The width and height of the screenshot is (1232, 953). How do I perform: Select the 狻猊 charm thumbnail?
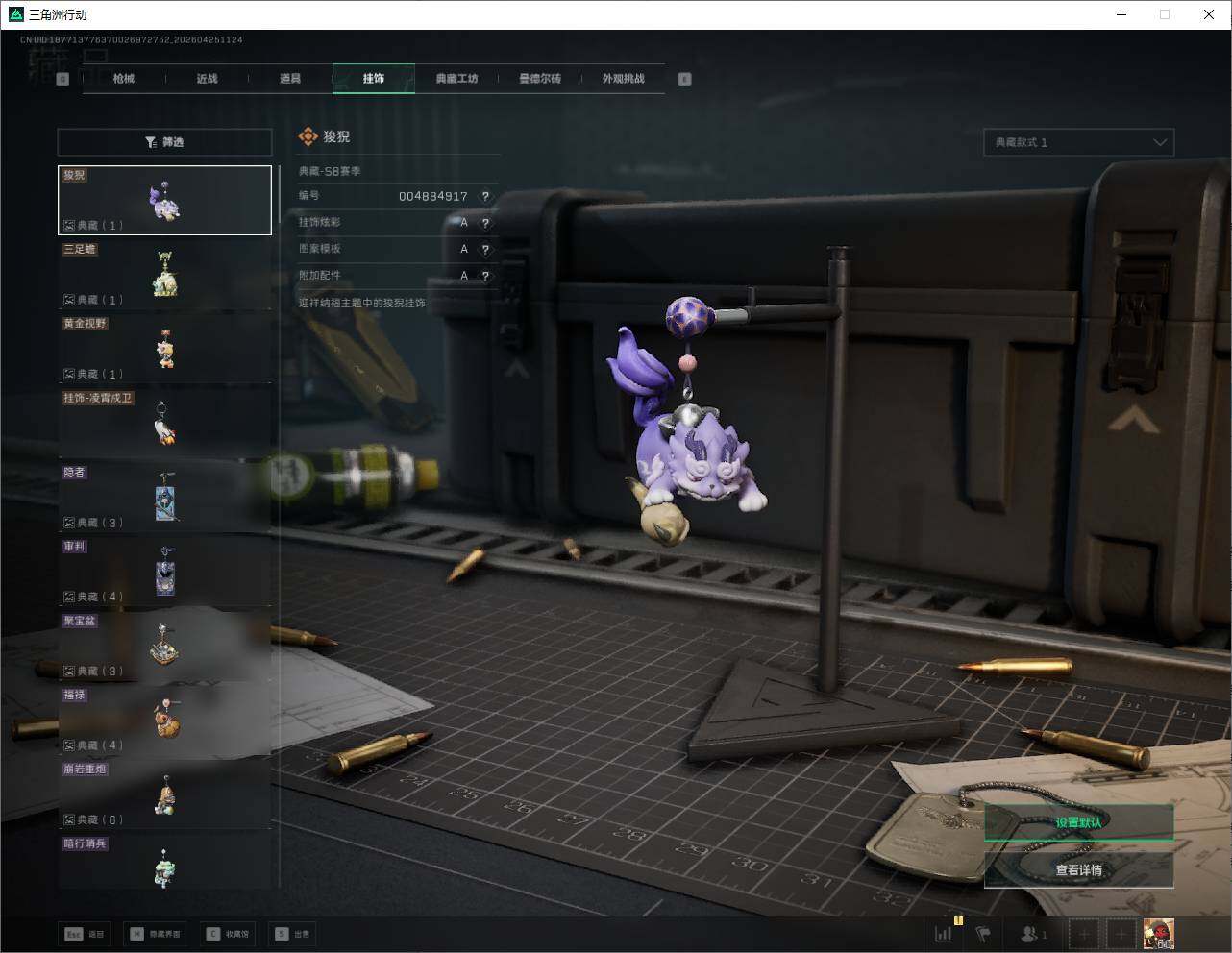164,200
